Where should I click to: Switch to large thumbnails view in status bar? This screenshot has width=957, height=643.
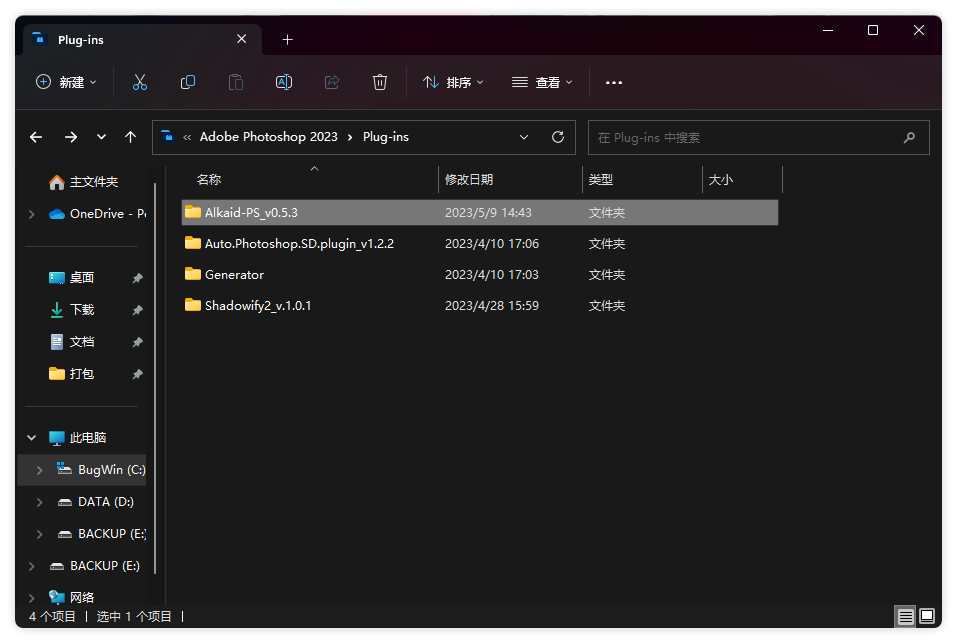(x=927, y=616)
